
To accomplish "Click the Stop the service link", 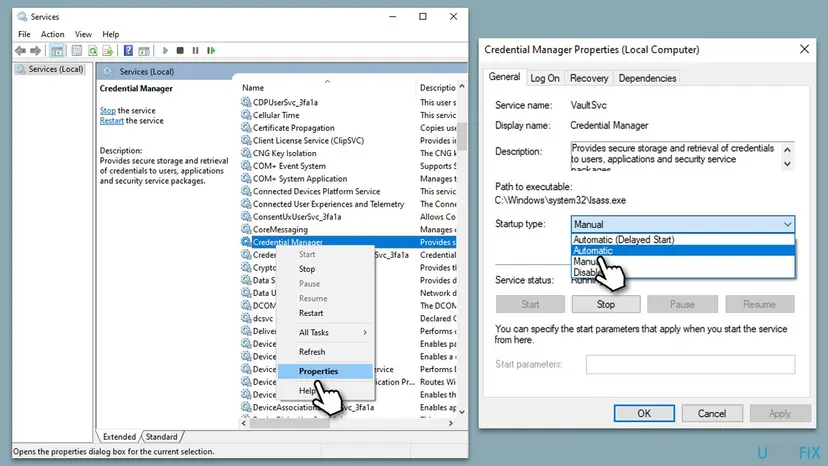I will coord(108,110).
